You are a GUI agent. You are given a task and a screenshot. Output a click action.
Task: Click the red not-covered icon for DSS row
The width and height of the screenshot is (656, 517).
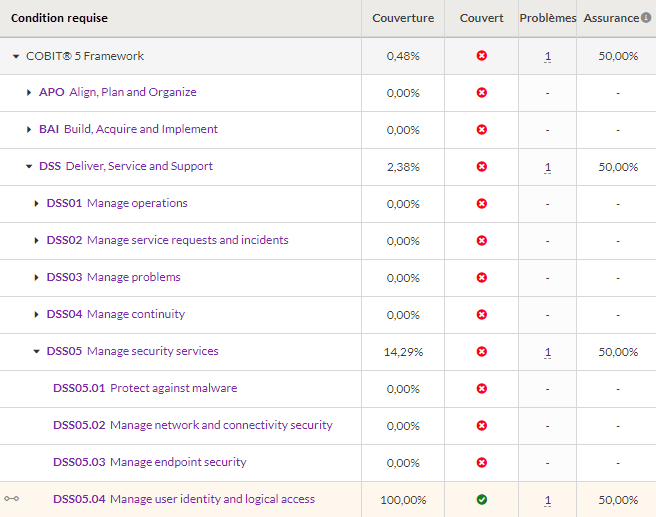point(482,166)
